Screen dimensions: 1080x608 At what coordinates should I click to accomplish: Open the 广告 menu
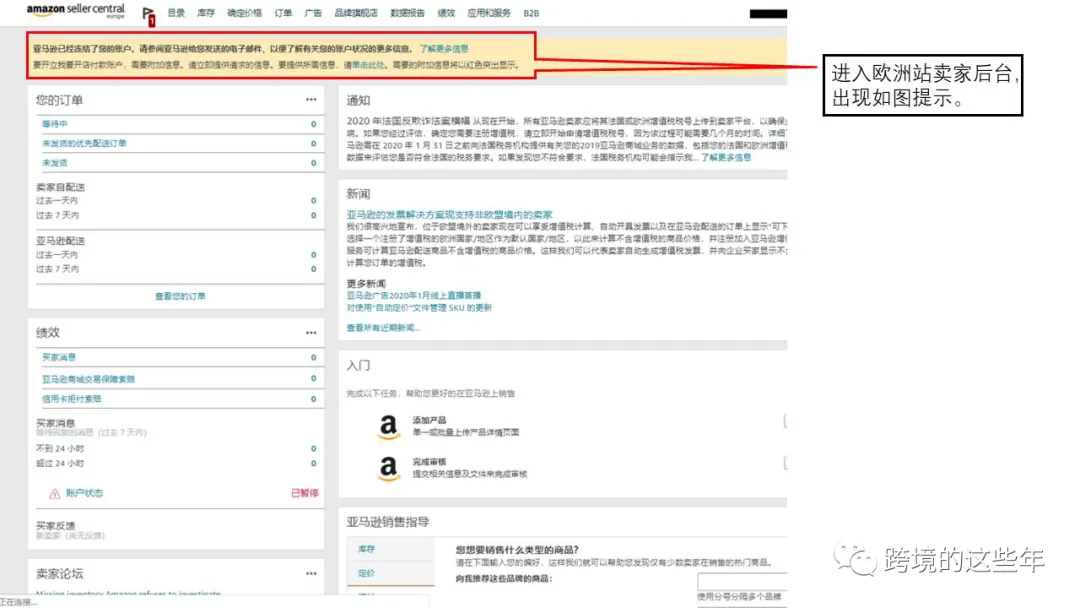[x=313, y=13]
